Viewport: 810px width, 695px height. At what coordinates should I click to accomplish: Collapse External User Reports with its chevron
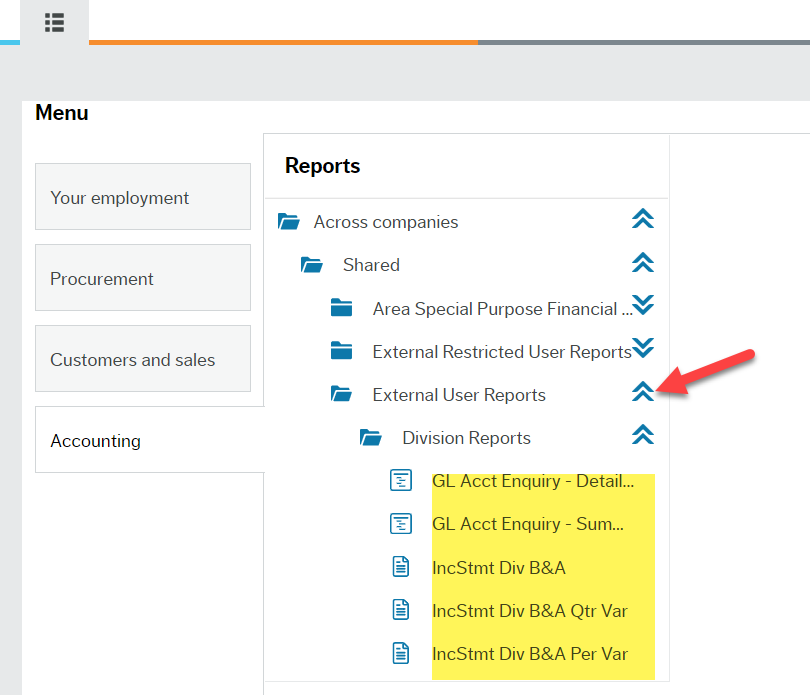pos(643,392)
